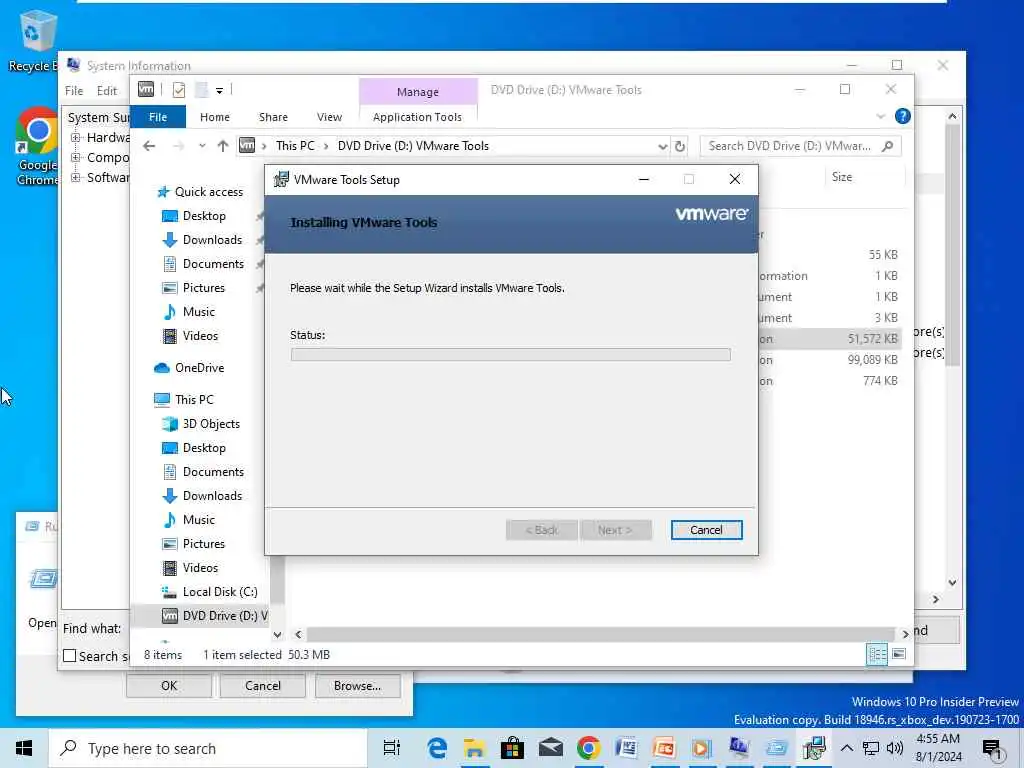
Task: Open Documents under Quick access
Action: coord(213,264)
